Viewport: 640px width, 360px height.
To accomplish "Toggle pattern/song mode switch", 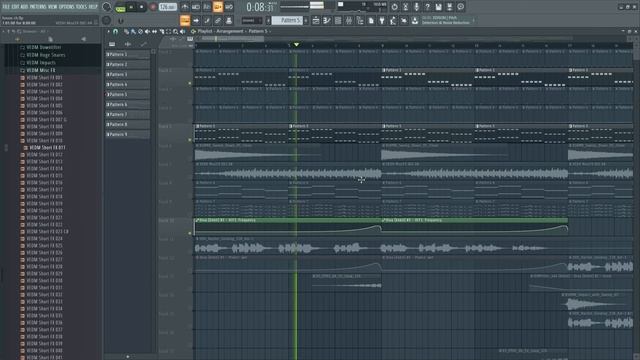I will pyautogui.click(x=120, y=7).
